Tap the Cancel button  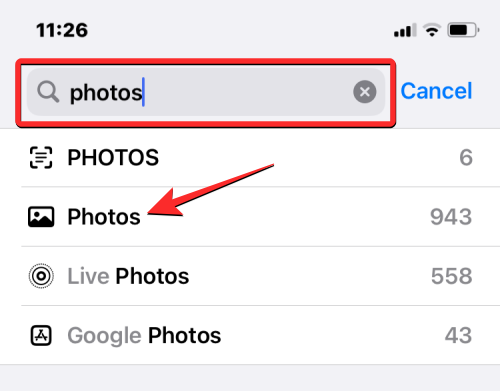[x=436, y=91]
